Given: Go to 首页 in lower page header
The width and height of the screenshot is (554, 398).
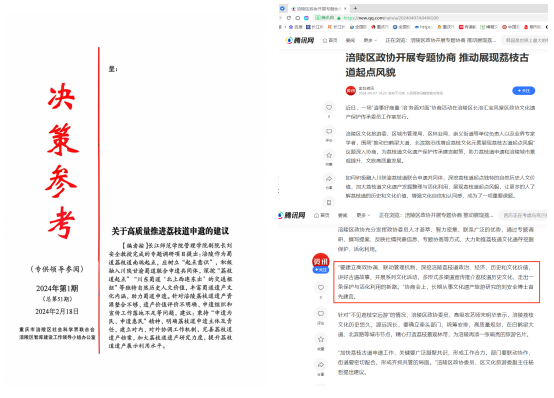Looking at the screenshot, I should click(x=322, y=215).
